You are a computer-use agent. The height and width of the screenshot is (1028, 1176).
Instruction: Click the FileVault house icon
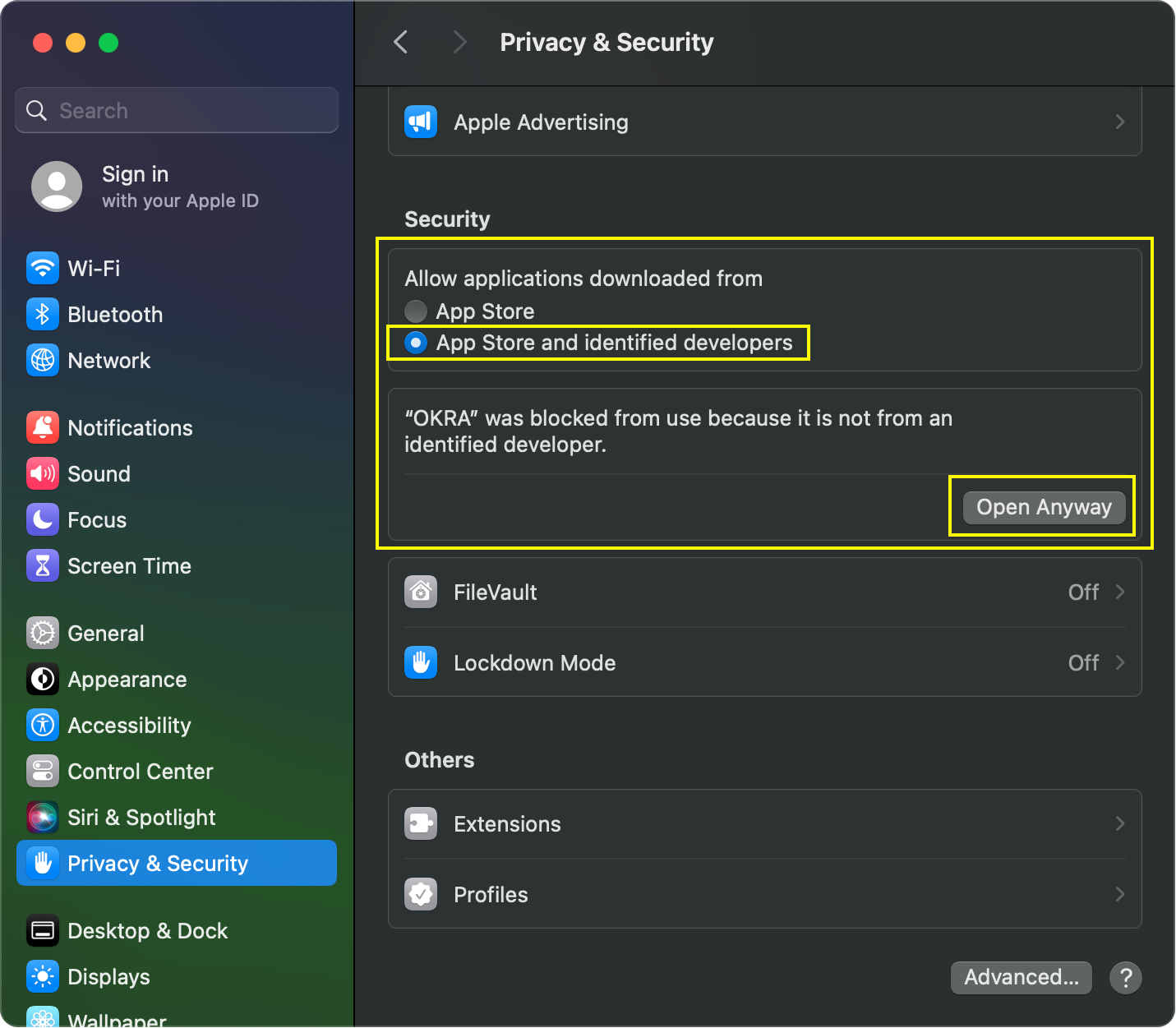pos(421,592)
